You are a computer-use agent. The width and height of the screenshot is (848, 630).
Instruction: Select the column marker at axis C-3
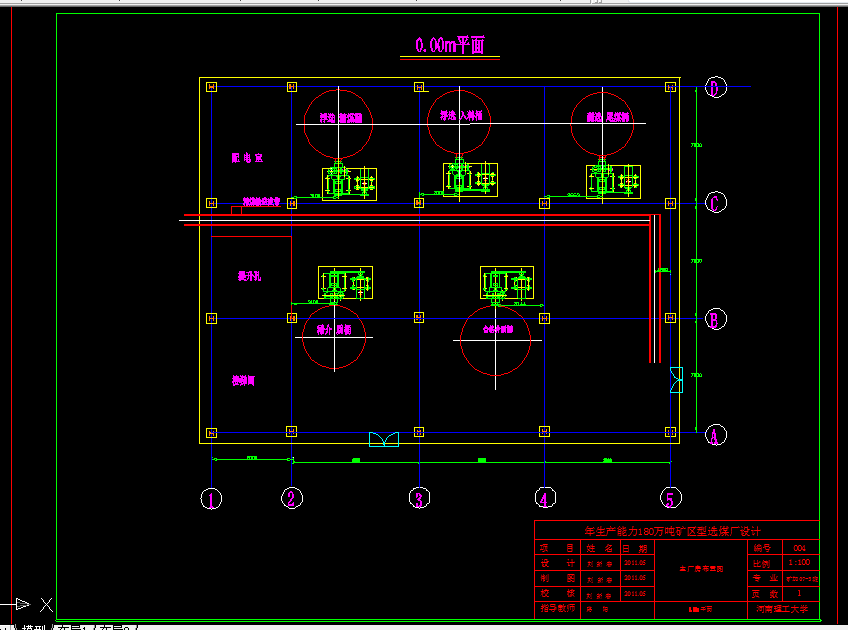click(x=419, y=203)
